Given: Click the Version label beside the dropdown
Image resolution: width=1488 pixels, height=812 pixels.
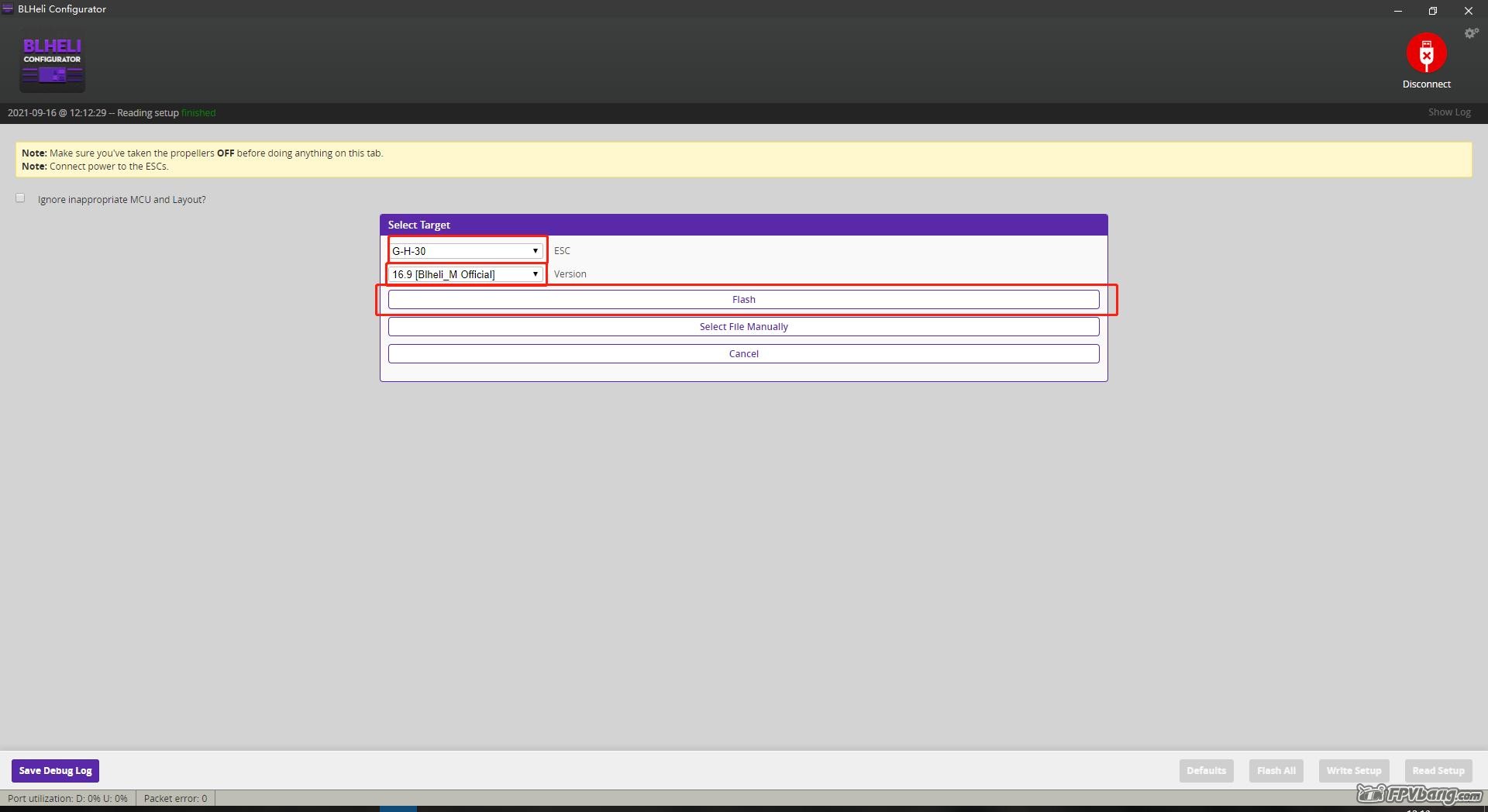Looking at the screenshot, I should (x=570, y=274).
